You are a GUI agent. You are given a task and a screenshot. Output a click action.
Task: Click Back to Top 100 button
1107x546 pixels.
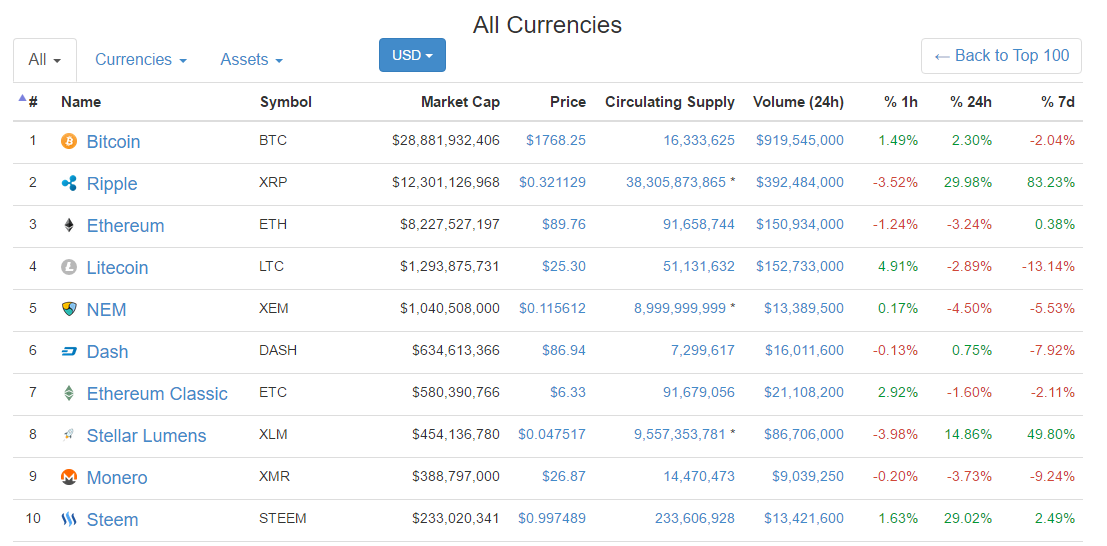[x=1001, y=56]
